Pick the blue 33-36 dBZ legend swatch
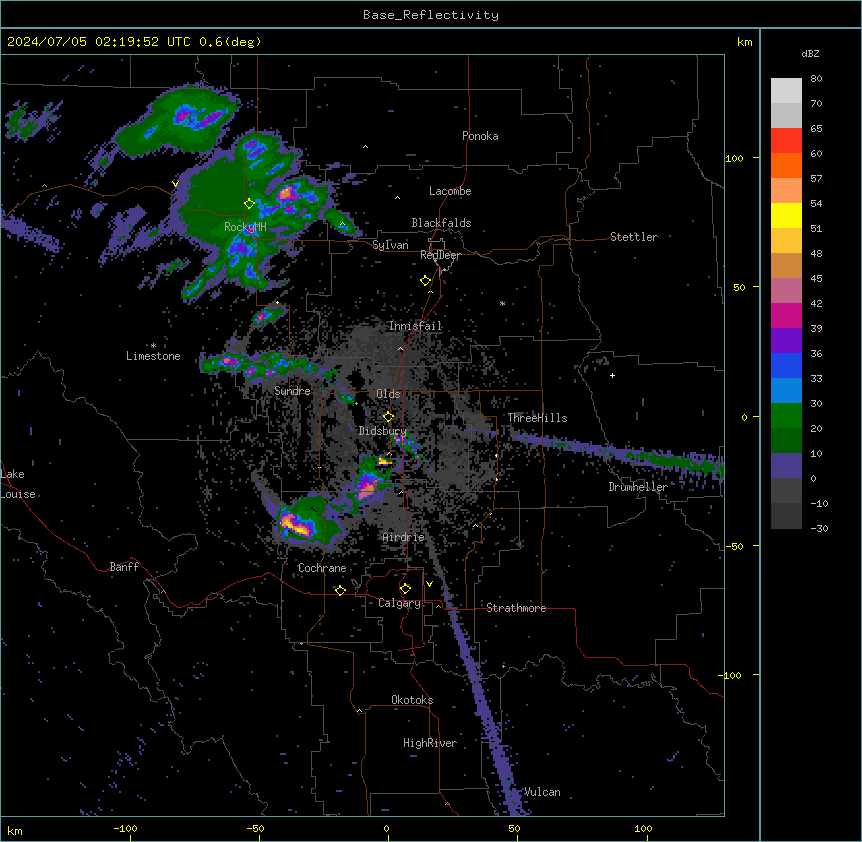 [x=786, y=365]
